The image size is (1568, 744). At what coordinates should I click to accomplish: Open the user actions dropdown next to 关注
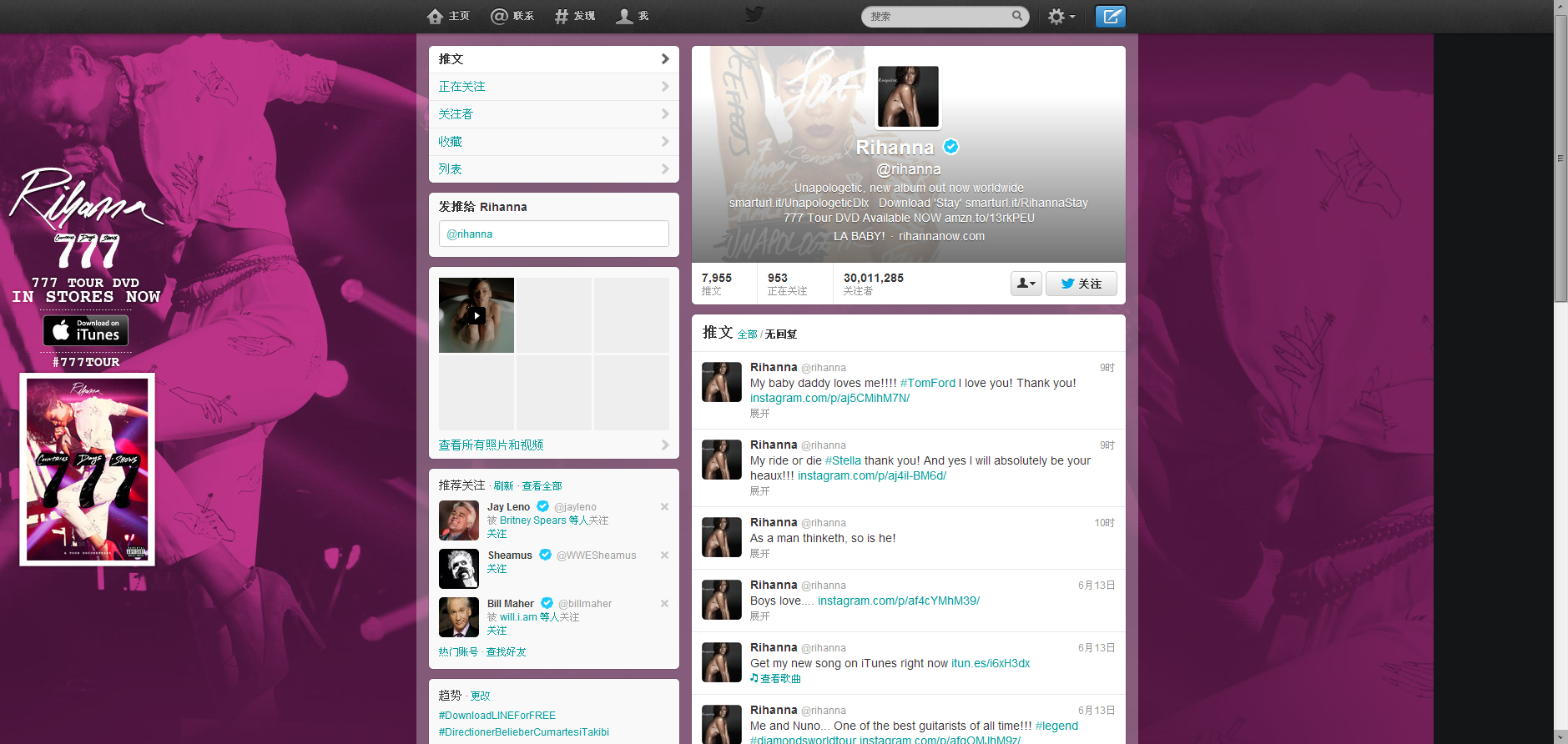tap(1026, 284)
